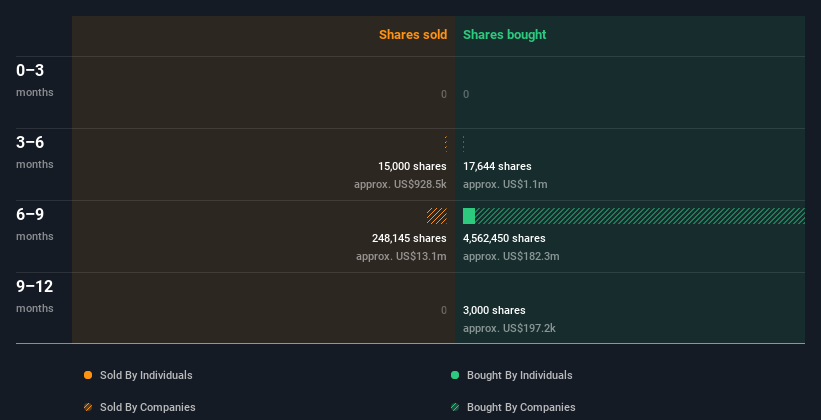Viewport: 821px width, 420px height.
Task: Click the hatched green companies bar in 6–9 months
Action: point(640,216)
